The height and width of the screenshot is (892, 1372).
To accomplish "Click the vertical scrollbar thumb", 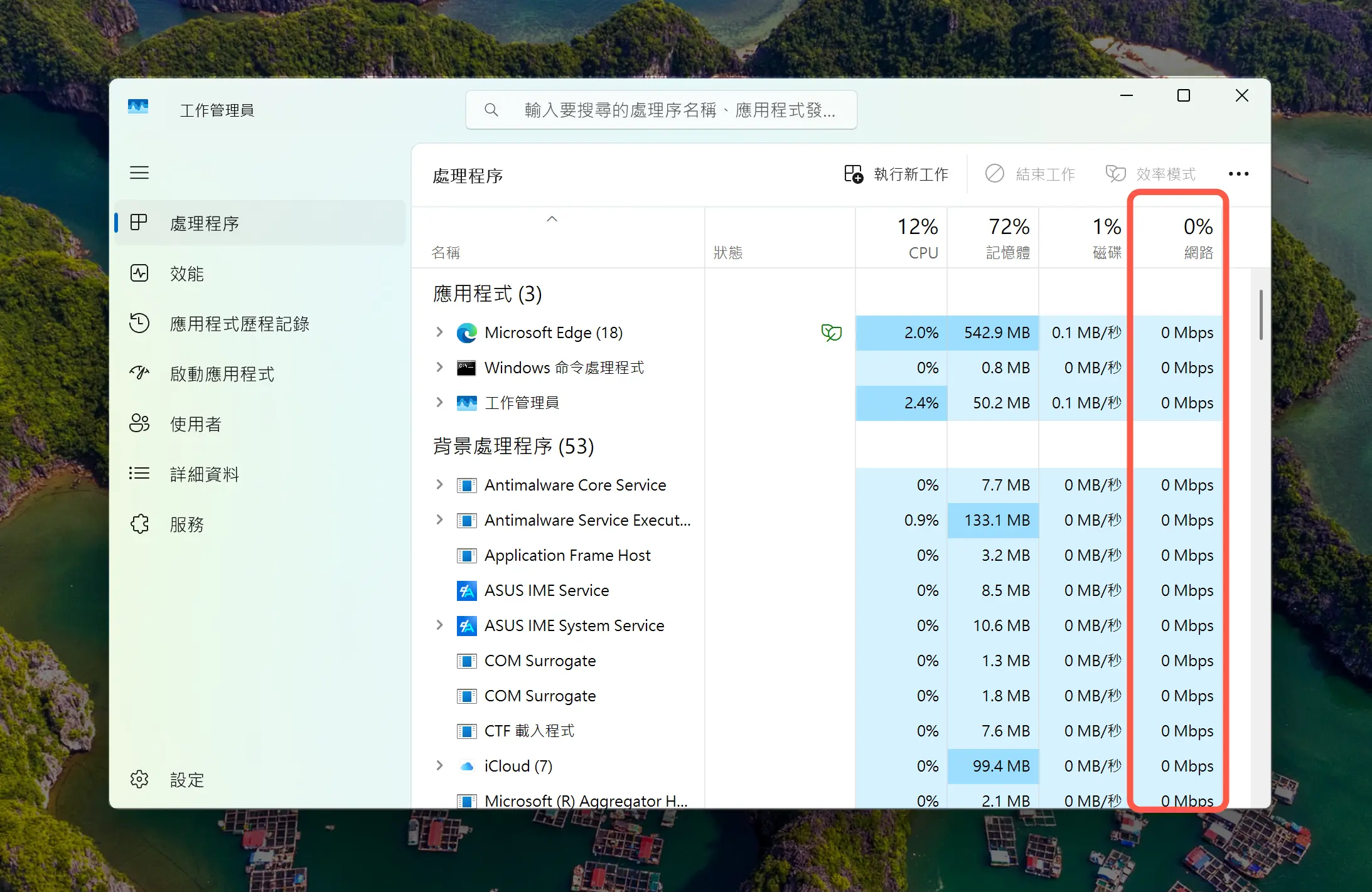I will click(x=1260, y=314).
